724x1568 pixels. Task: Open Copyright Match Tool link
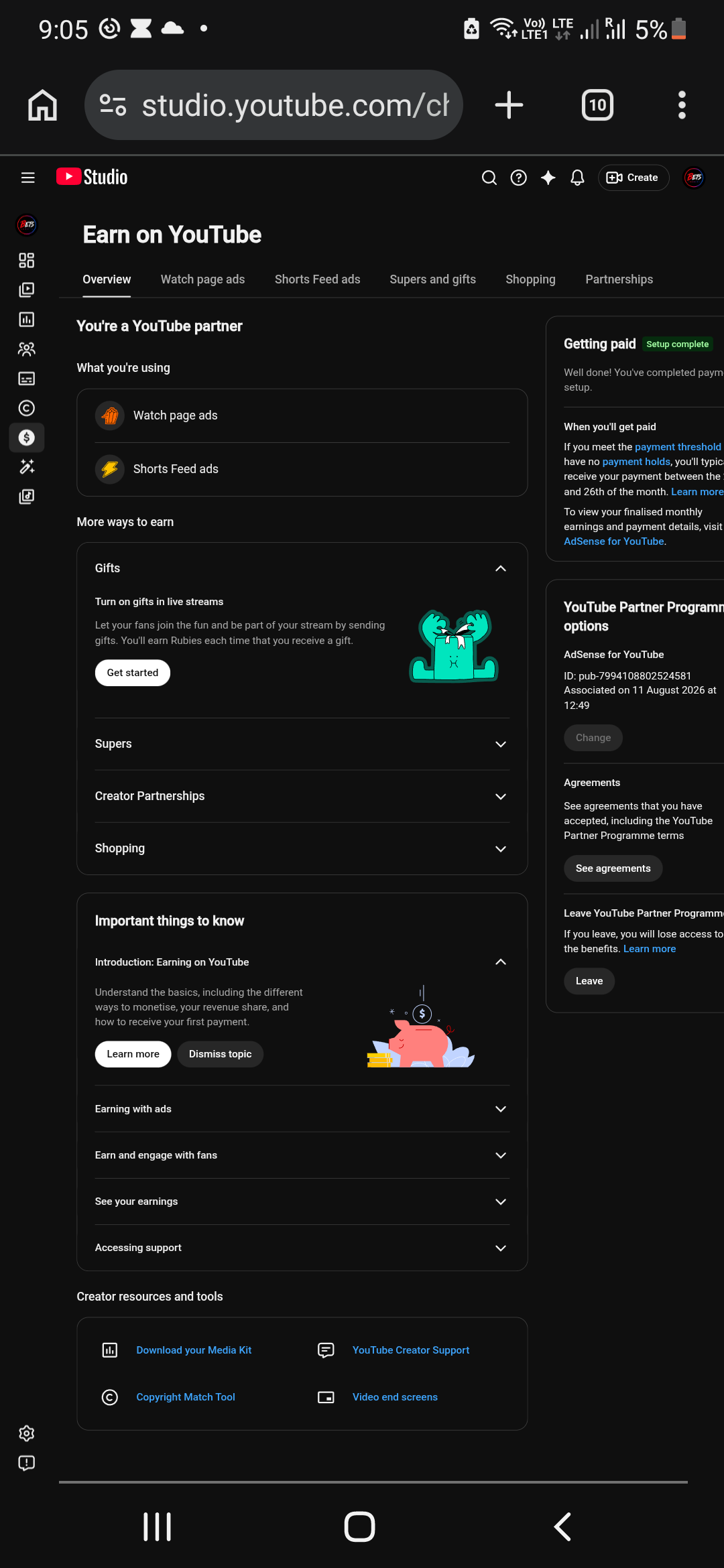[186, 1397]
